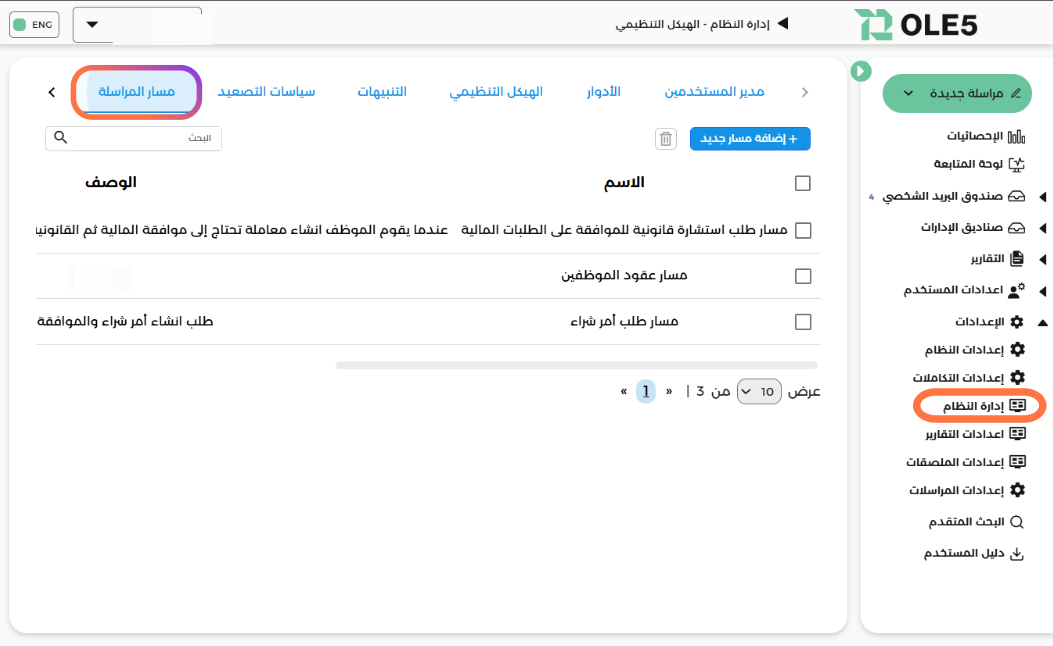Click the horizontal table scrollbar
Viewport: 1053px width, 646px height.
576,365
